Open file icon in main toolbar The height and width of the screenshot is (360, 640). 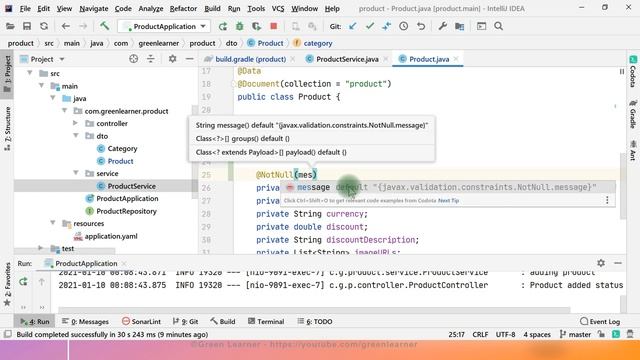pyautogui.click(x=10, y=27)
